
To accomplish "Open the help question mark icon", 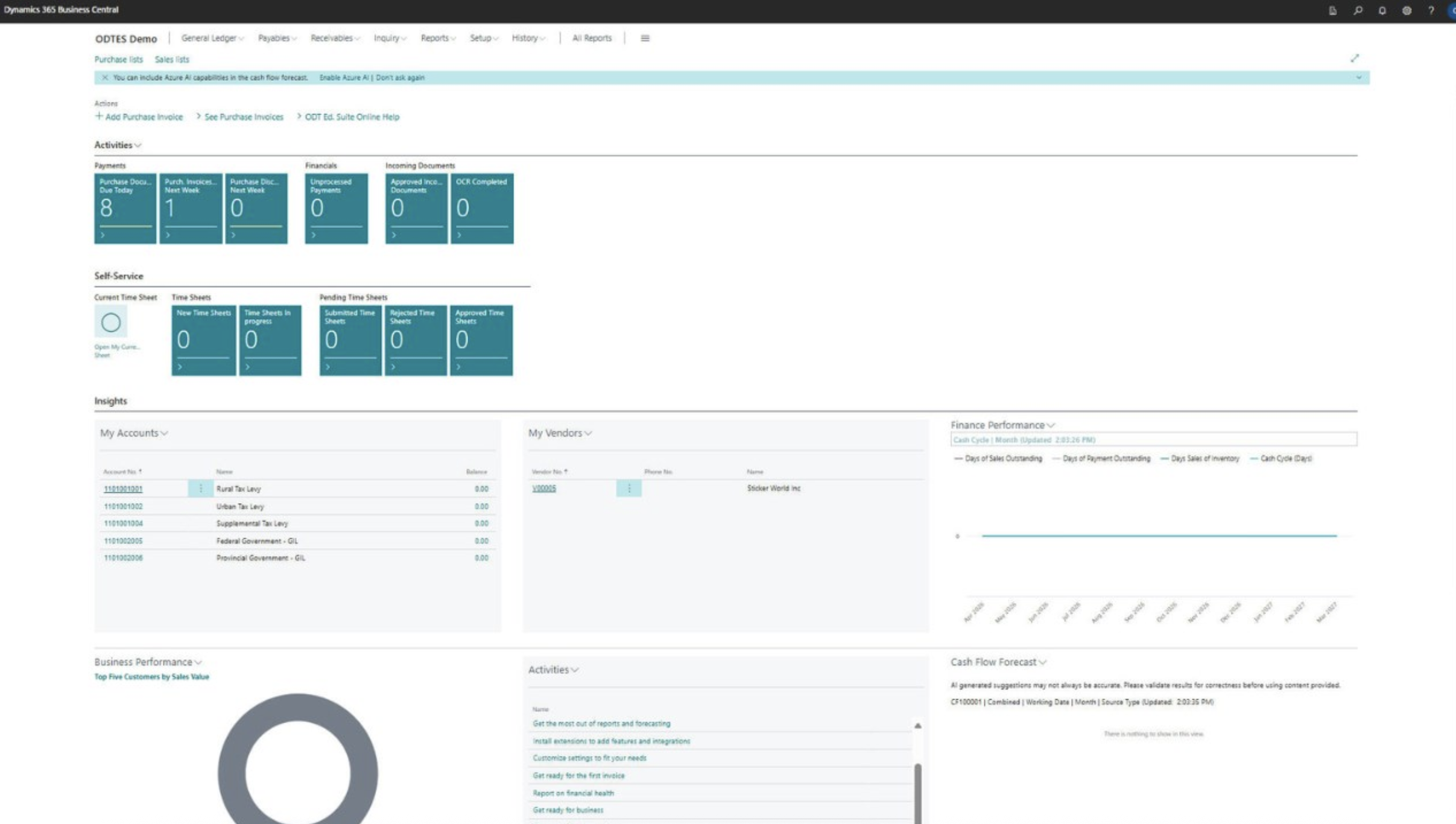I will click(x=1431, y=10).
